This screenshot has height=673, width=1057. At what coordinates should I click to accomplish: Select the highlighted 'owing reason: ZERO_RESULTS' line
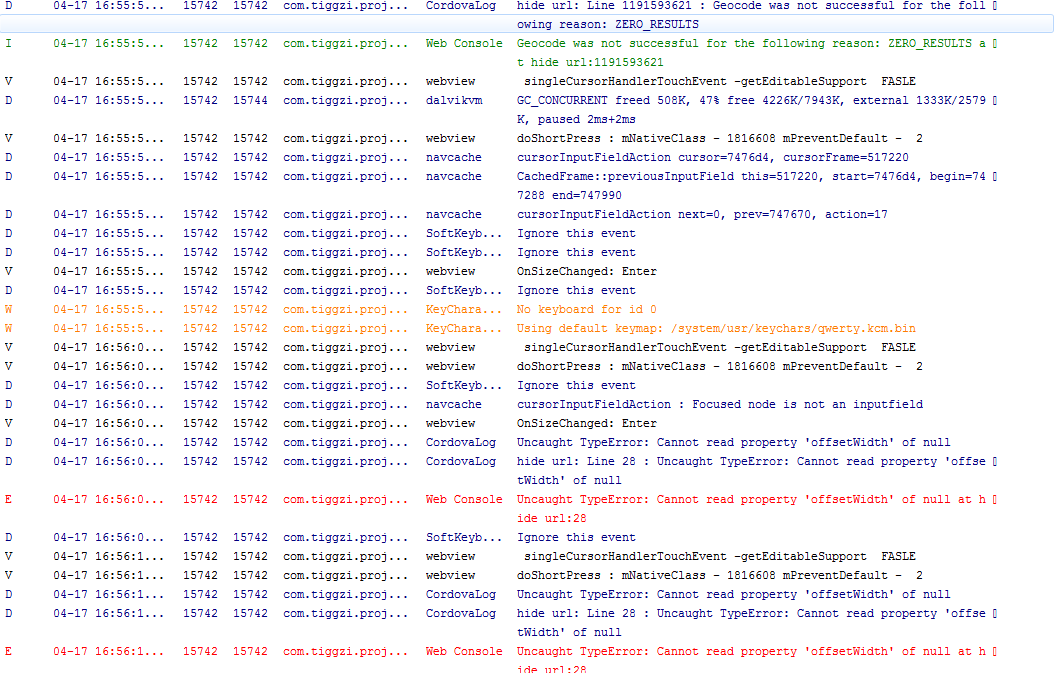[x=608, y=24]
